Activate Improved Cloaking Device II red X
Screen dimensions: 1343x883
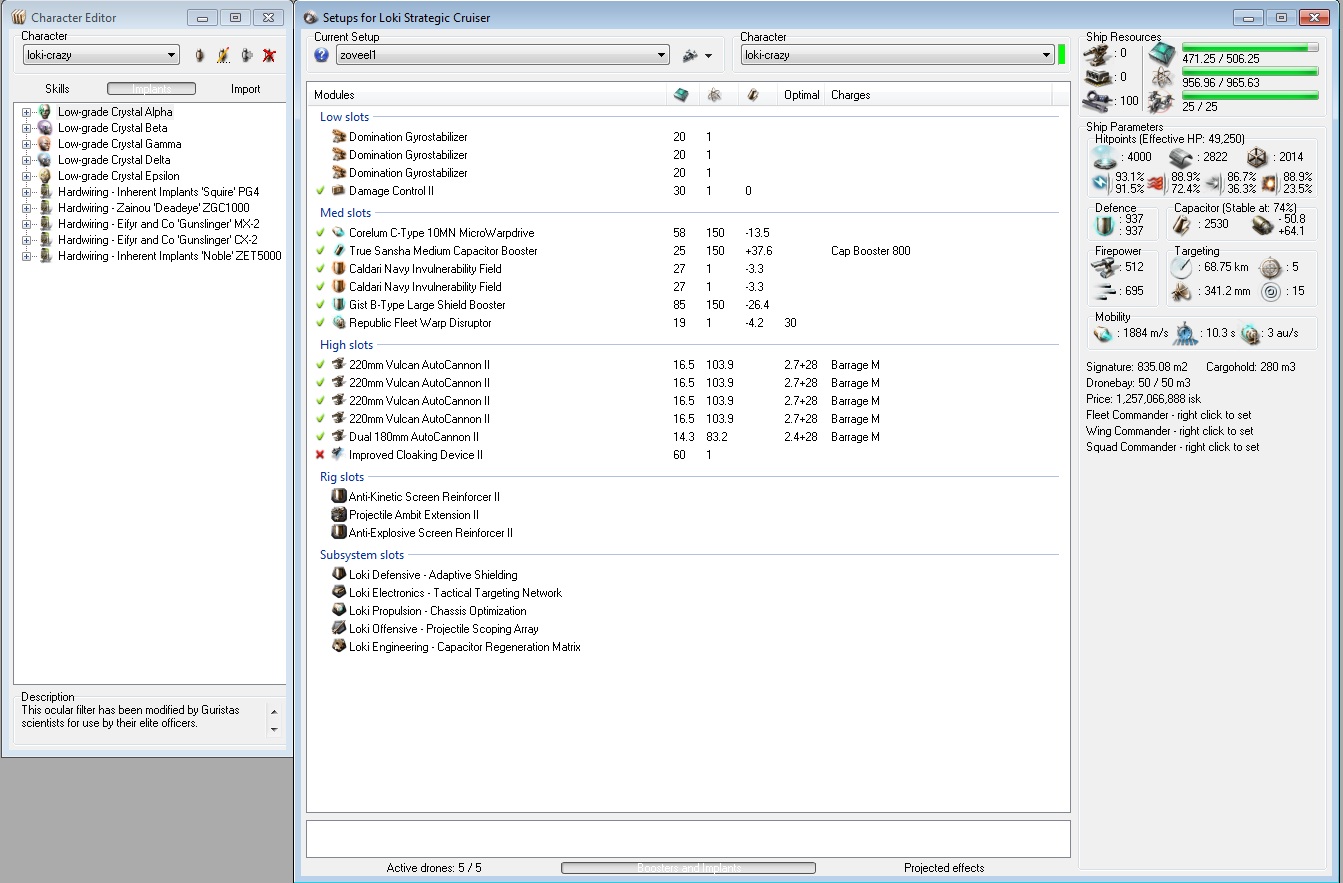click(x=320, y=455)
